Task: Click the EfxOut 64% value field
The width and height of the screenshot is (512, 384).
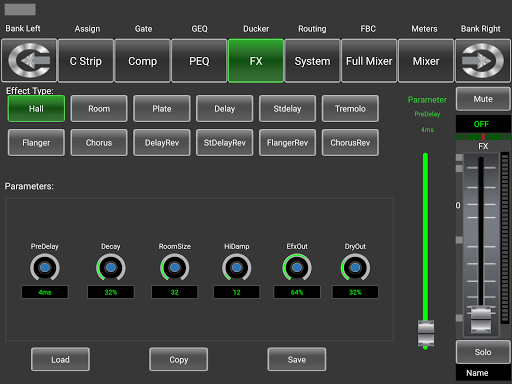Action: click(x=297, y=292)
